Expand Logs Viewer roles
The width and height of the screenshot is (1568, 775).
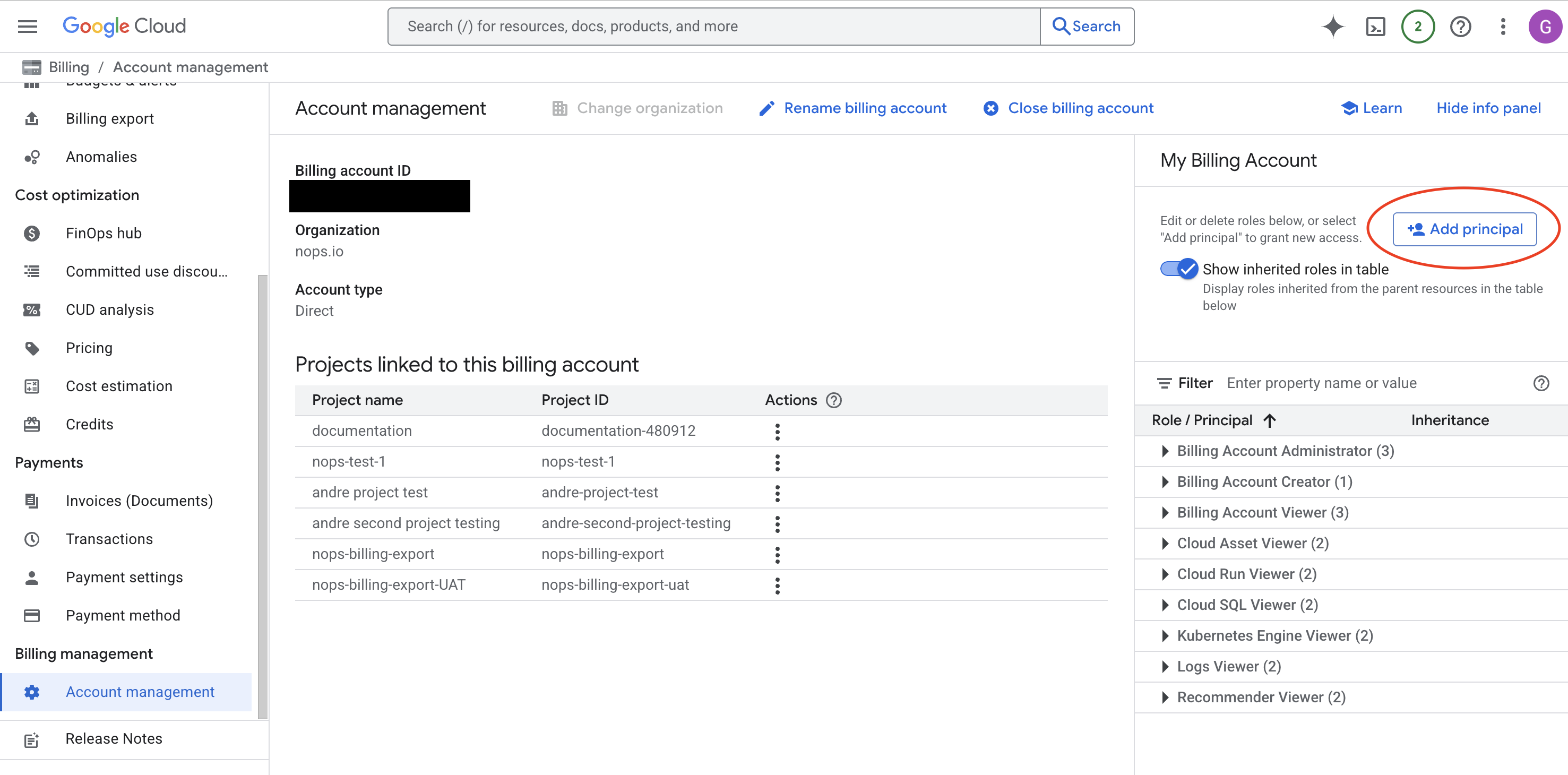point(1166,666)
